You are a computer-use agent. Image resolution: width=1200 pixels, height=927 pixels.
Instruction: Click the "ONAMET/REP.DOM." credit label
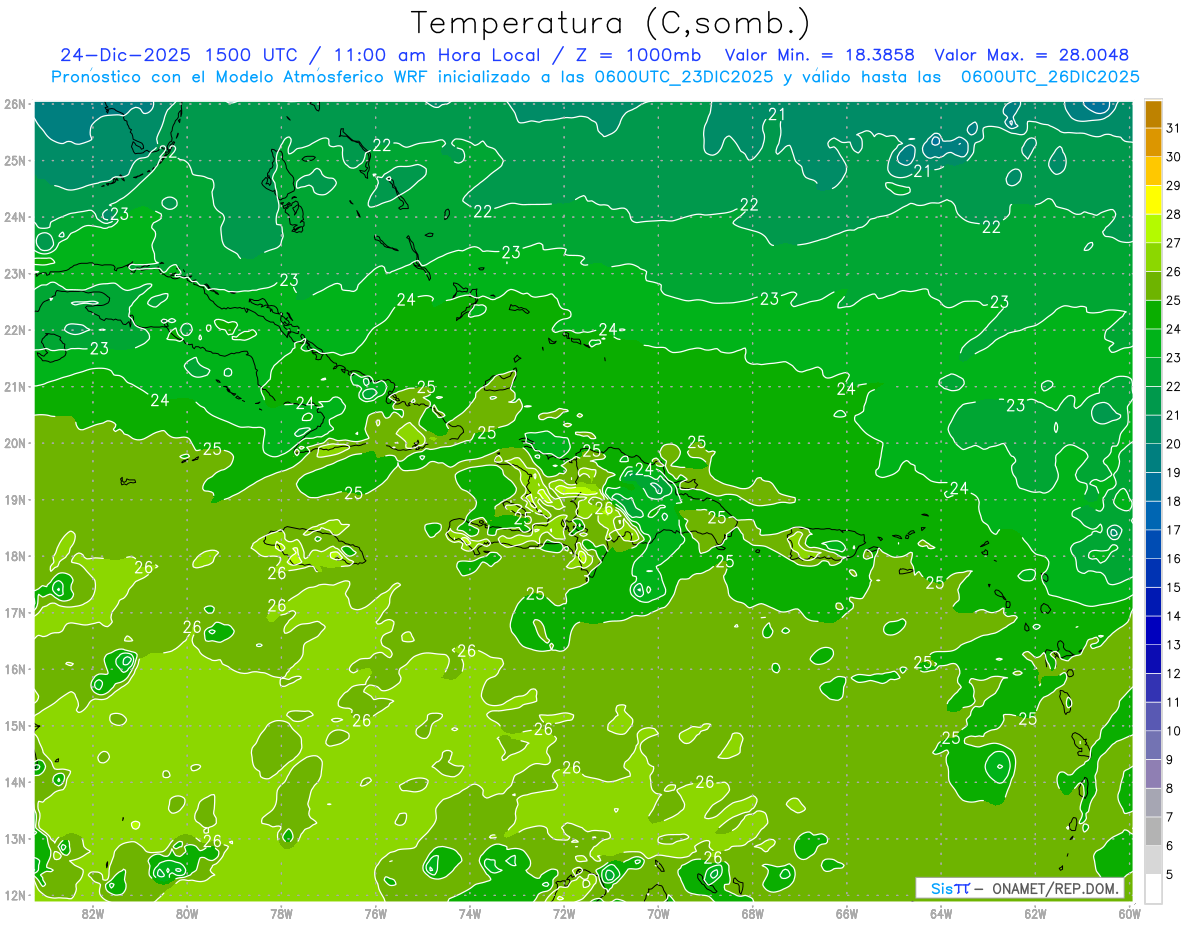coord(1054,888)
